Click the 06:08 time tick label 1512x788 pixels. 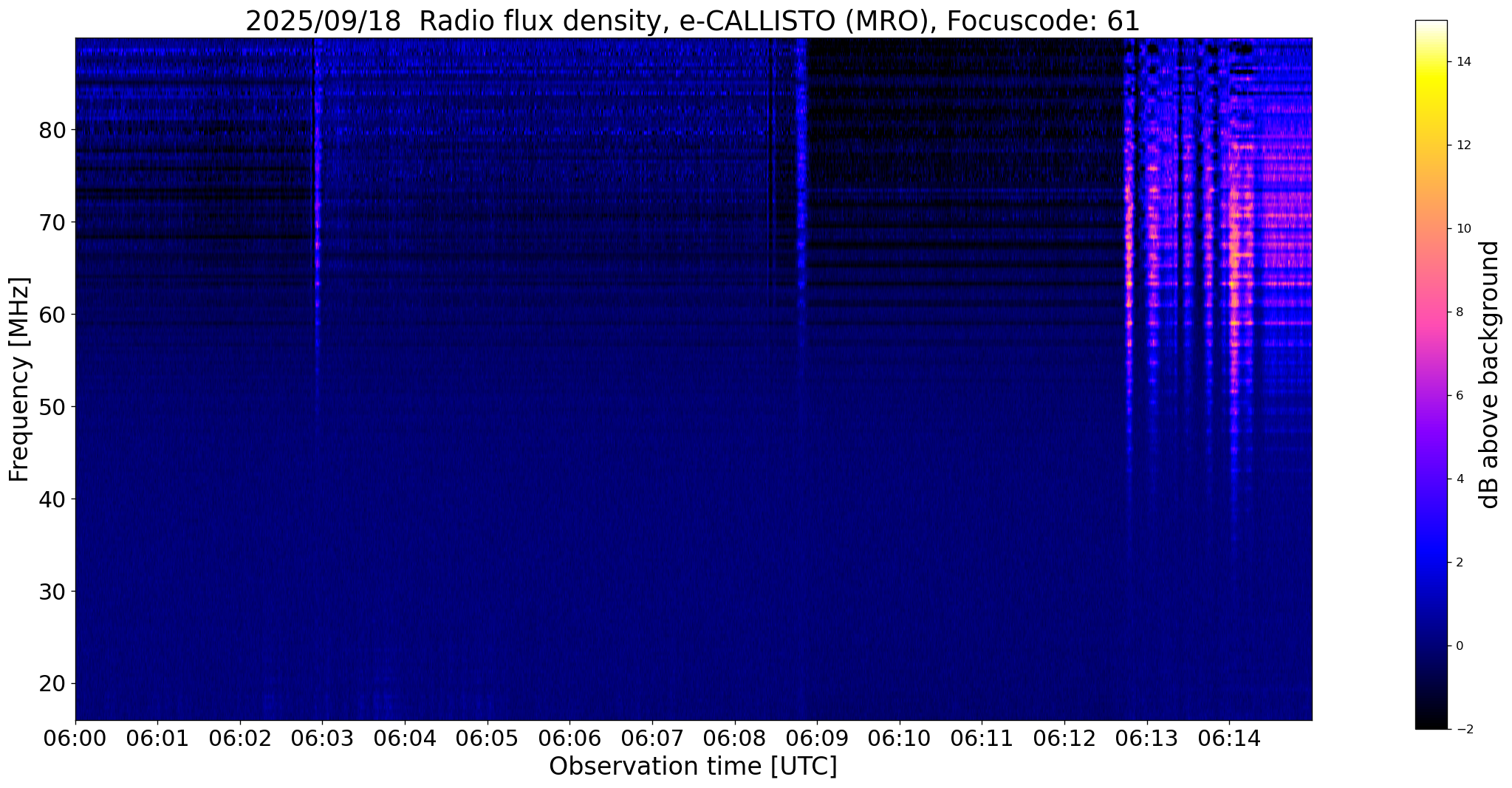pyautogui.click(x=735, y=739)
